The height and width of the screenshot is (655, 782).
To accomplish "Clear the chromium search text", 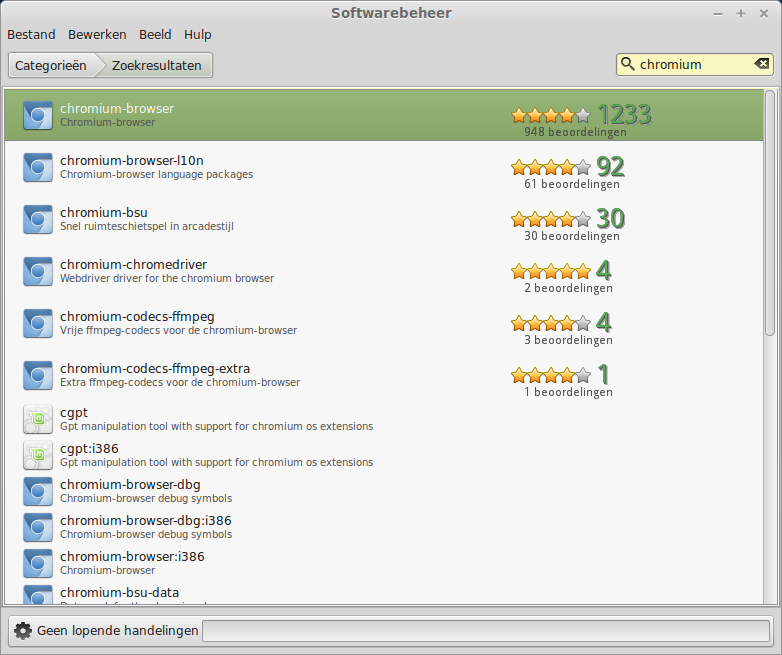I will click(762, 64).
